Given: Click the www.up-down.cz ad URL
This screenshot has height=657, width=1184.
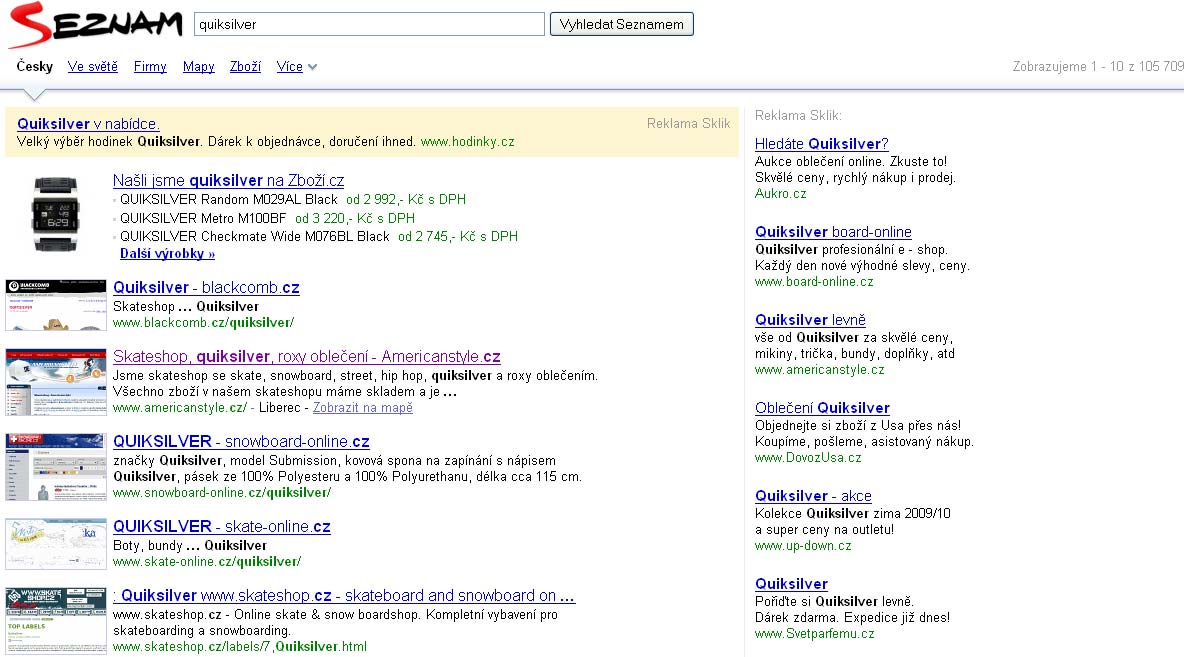Looking at the screenshot, I should click(x=803, y=545).
